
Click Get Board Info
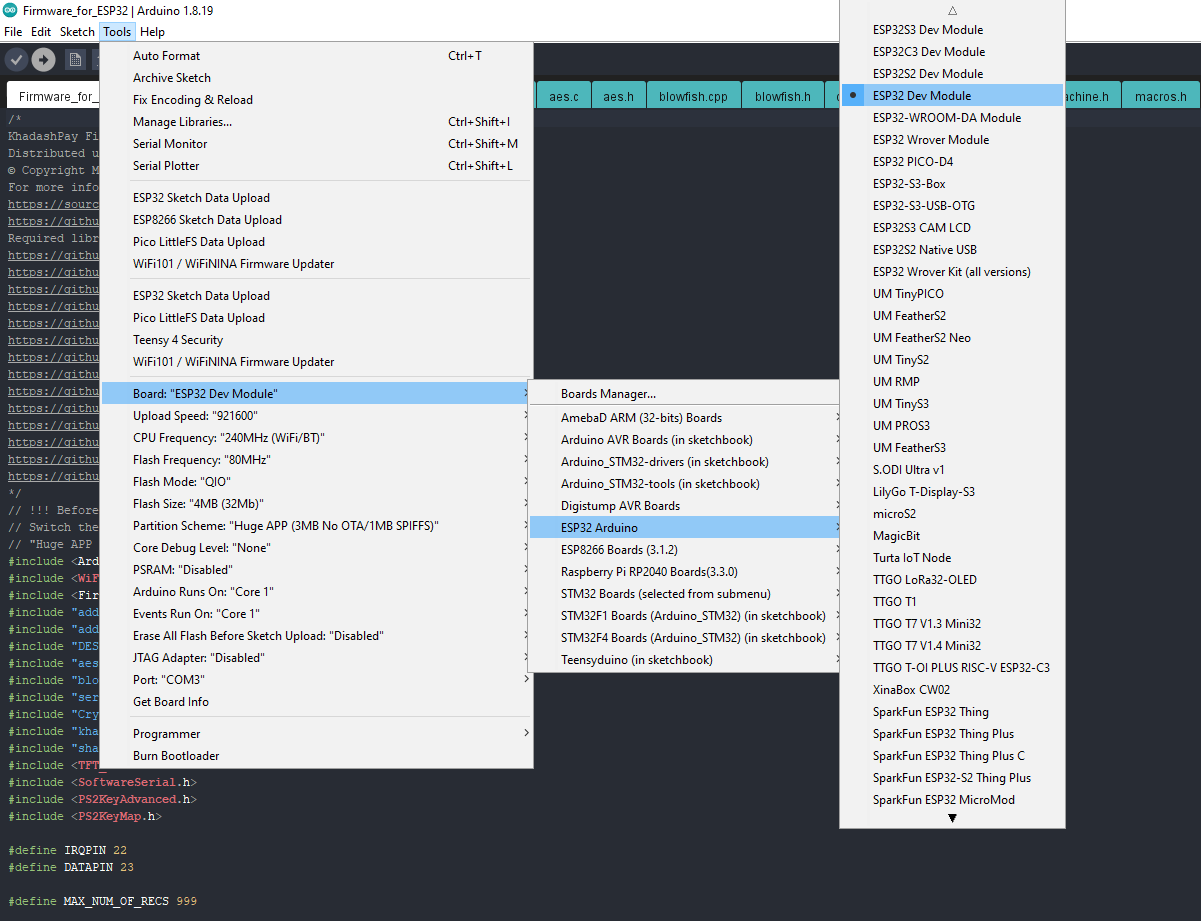(317, 702)
